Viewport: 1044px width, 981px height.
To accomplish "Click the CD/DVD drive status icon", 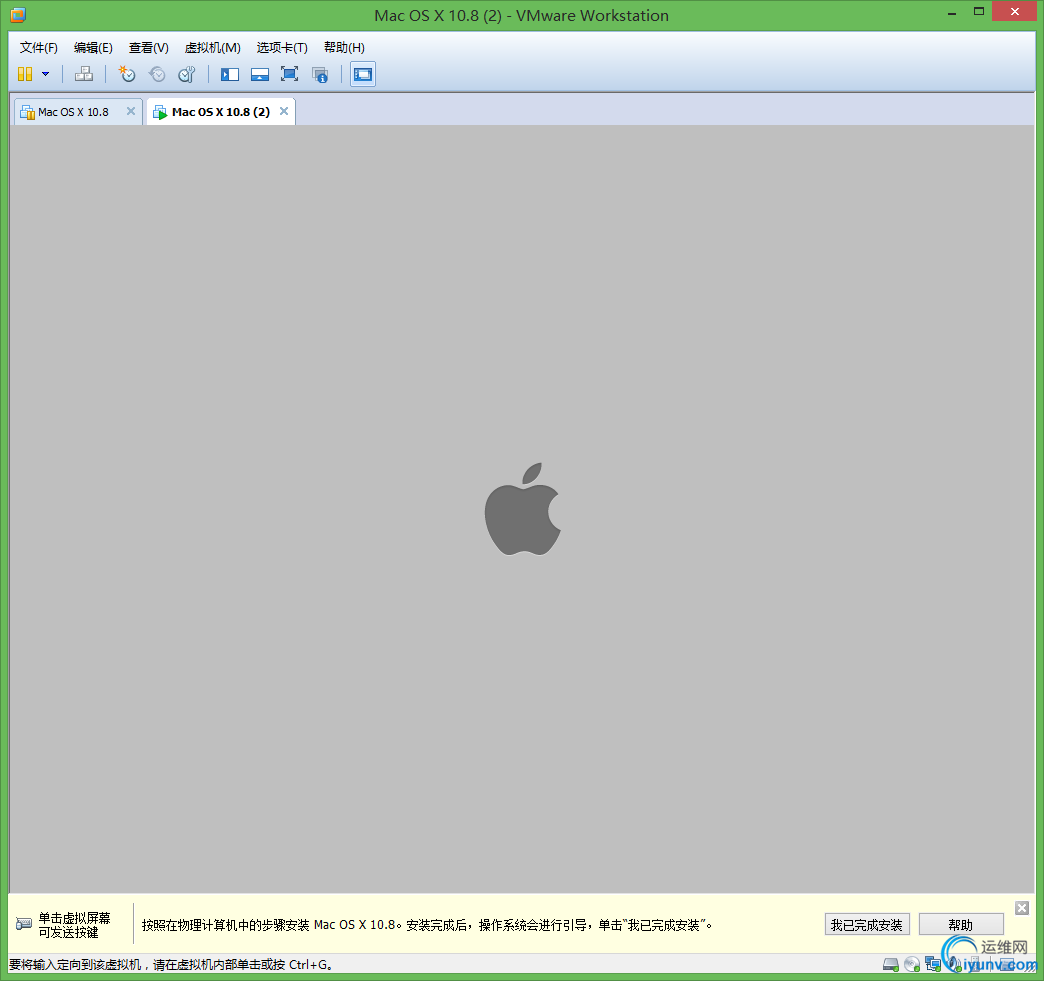I will point(912,964).
